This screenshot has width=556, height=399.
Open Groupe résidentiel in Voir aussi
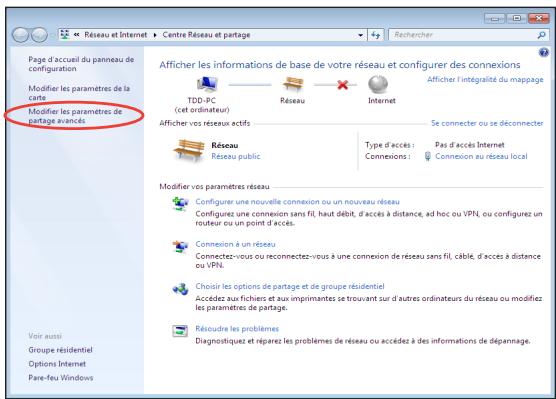tap(60, 350)
